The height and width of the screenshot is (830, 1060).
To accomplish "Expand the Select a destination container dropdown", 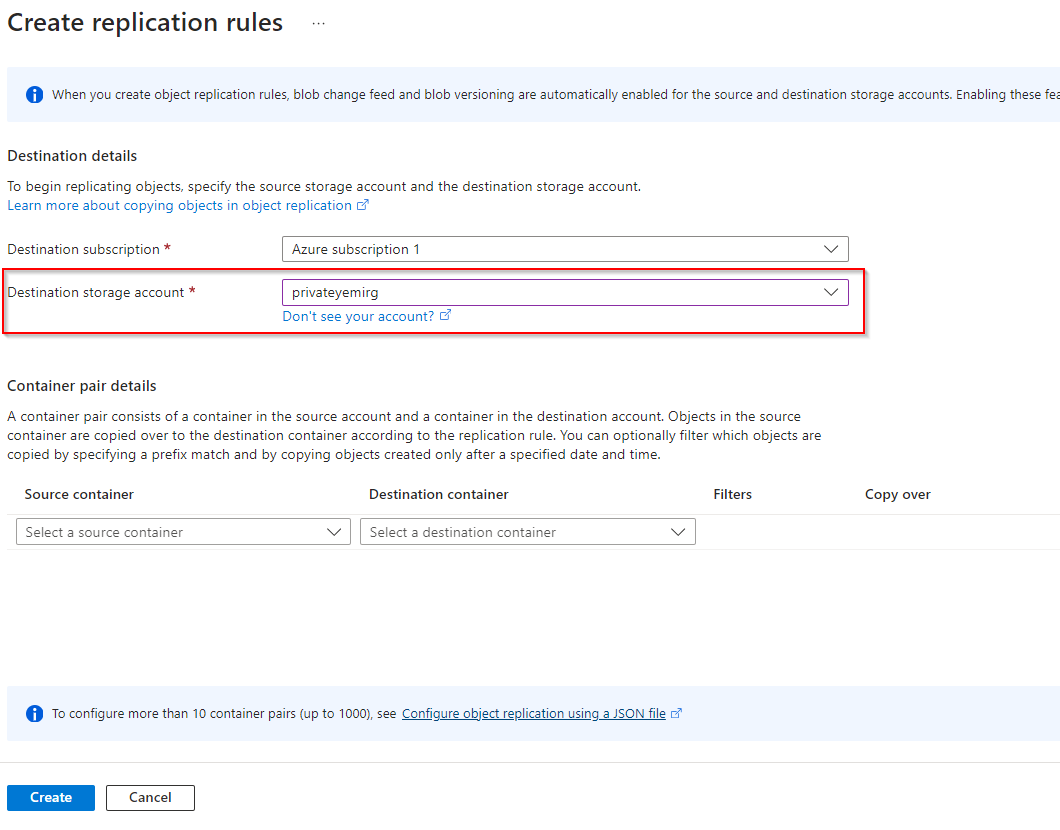I will pos(527,532).
